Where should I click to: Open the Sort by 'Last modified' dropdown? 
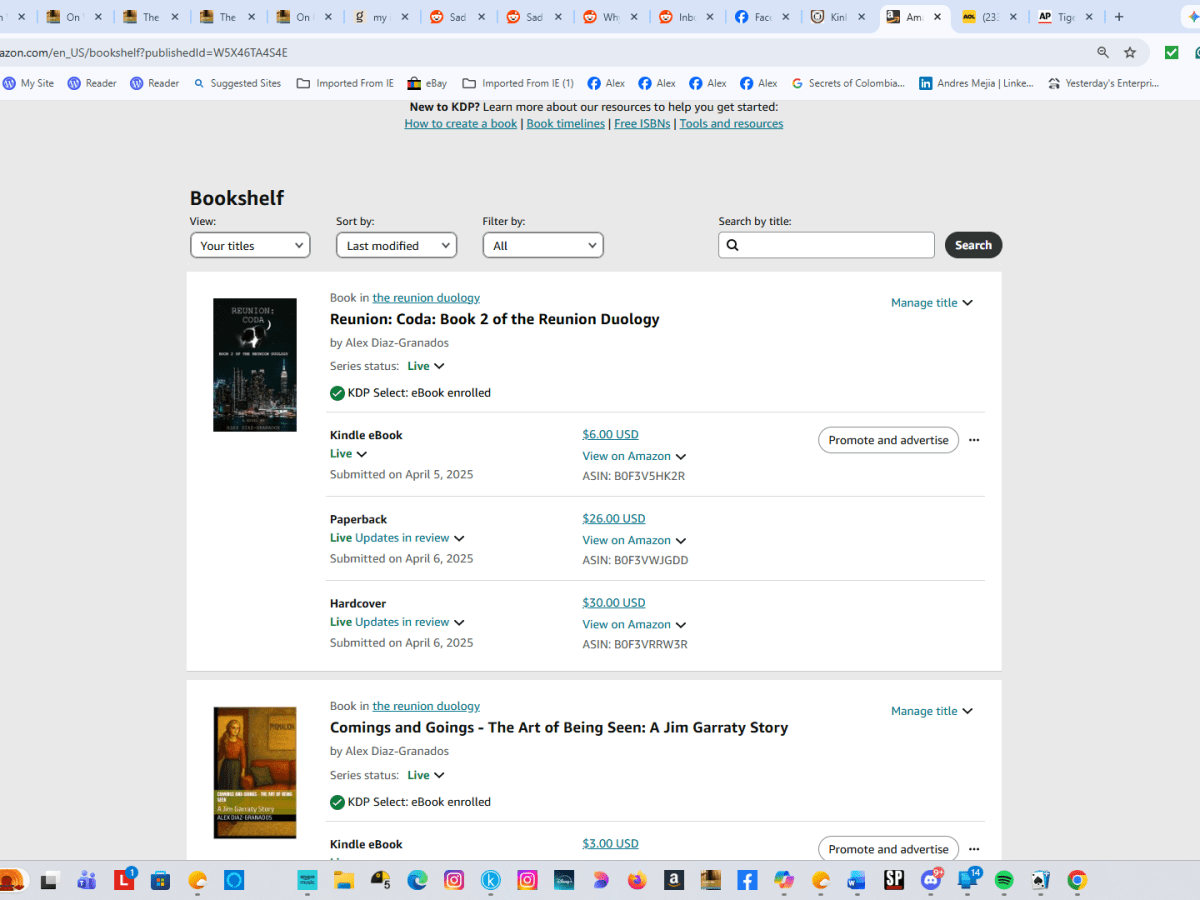click(396, 245)
